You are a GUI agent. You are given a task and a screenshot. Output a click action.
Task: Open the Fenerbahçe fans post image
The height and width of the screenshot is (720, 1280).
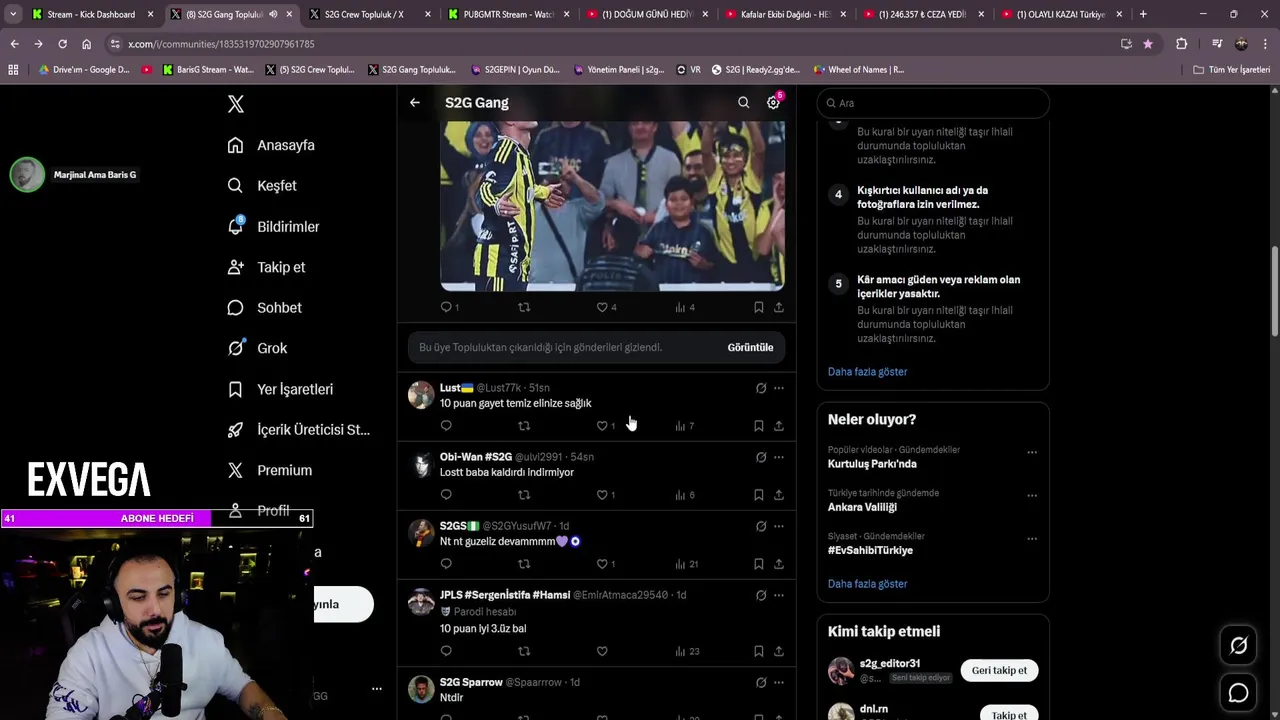[613, 206]
